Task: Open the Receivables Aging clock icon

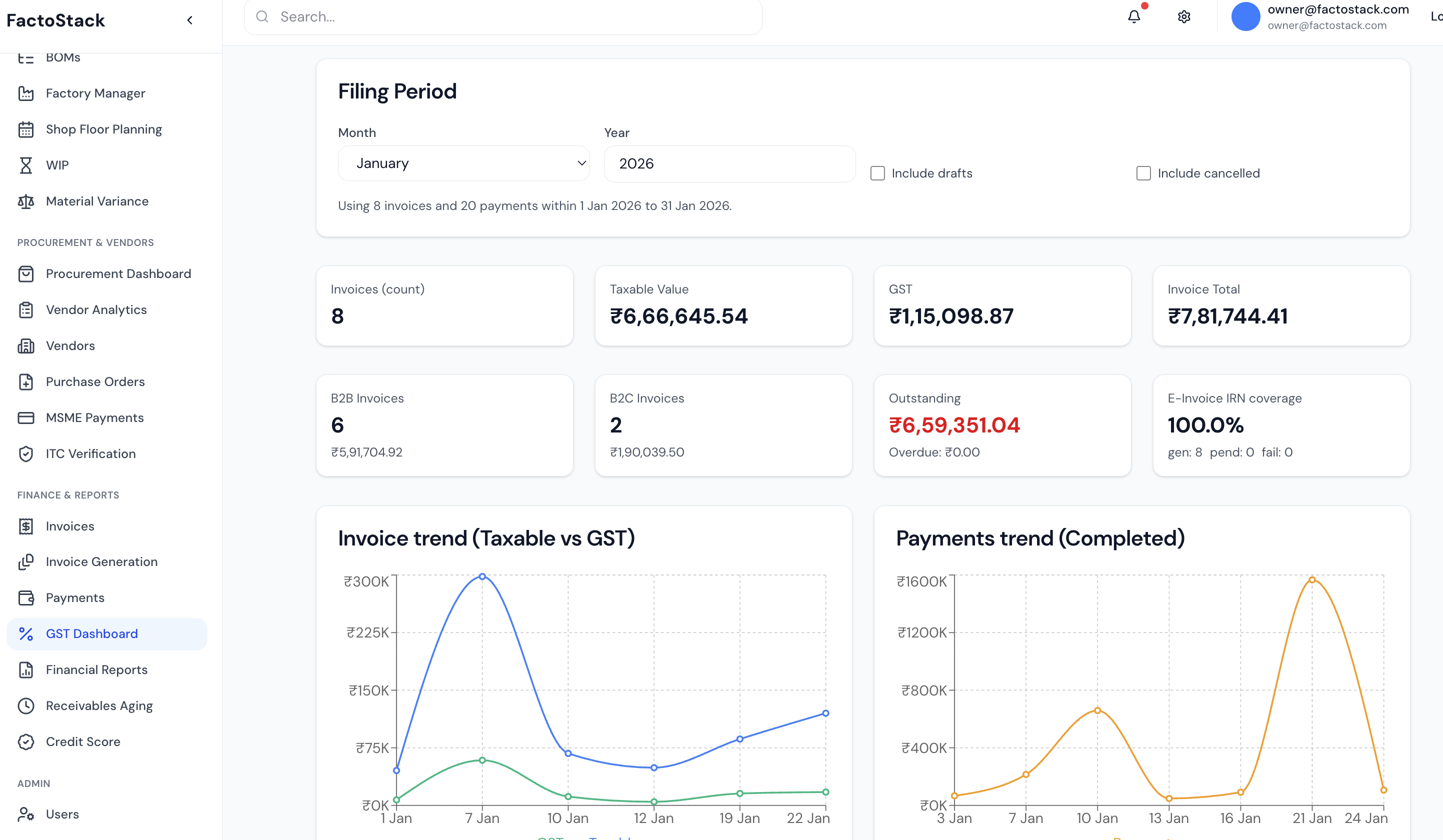Action: [26, 705]
